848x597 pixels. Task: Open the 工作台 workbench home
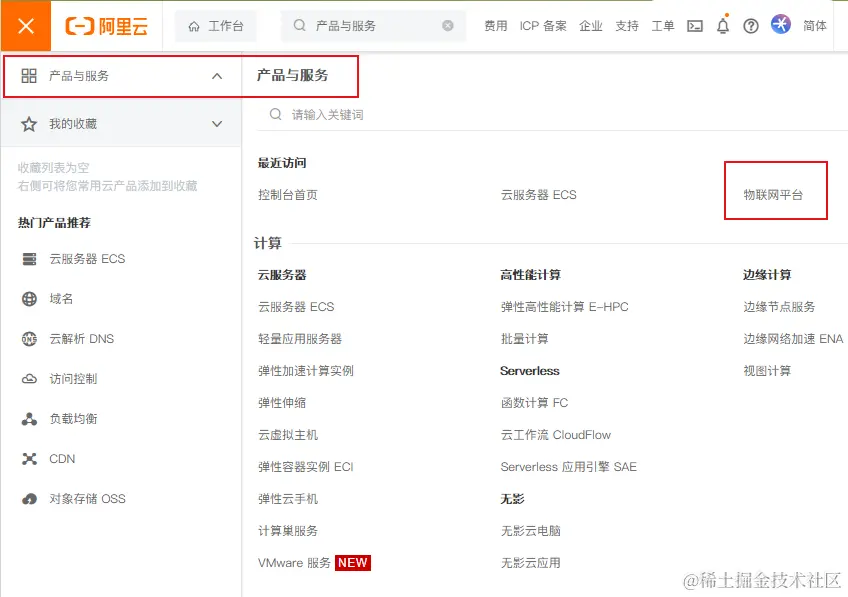pos(216,25)
